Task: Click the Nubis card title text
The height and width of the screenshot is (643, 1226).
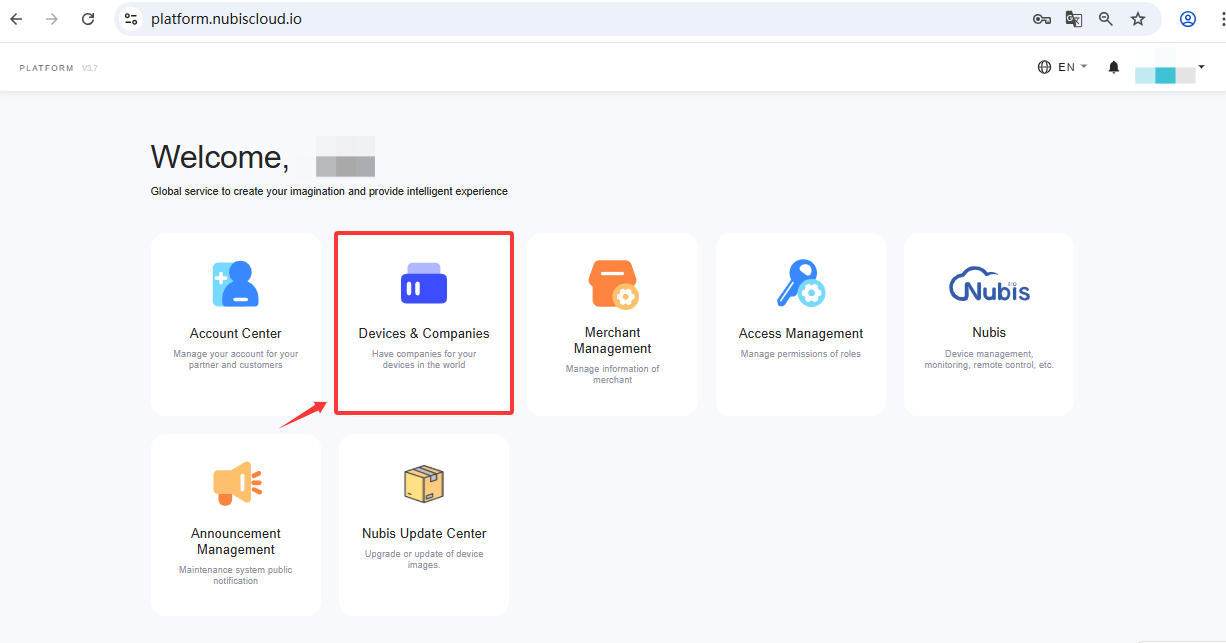Action: click(989, 332)
